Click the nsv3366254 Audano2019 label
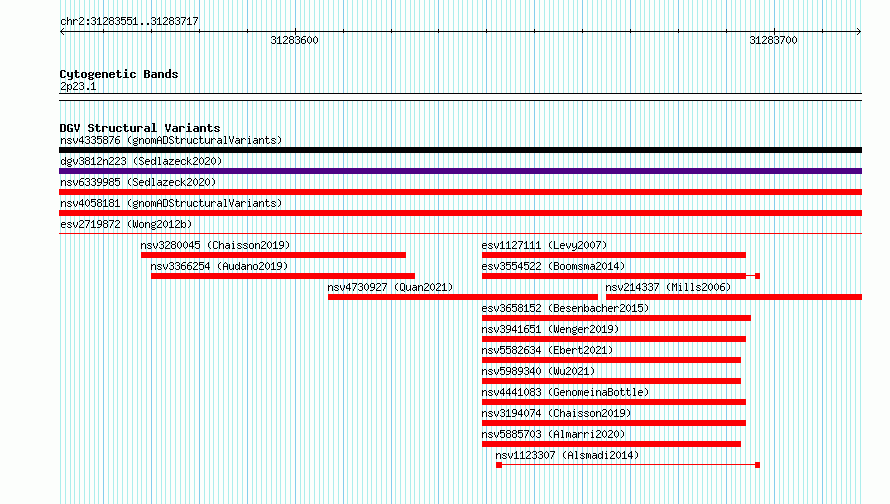This screenshot has width=890, height=504. pos(219,266)
